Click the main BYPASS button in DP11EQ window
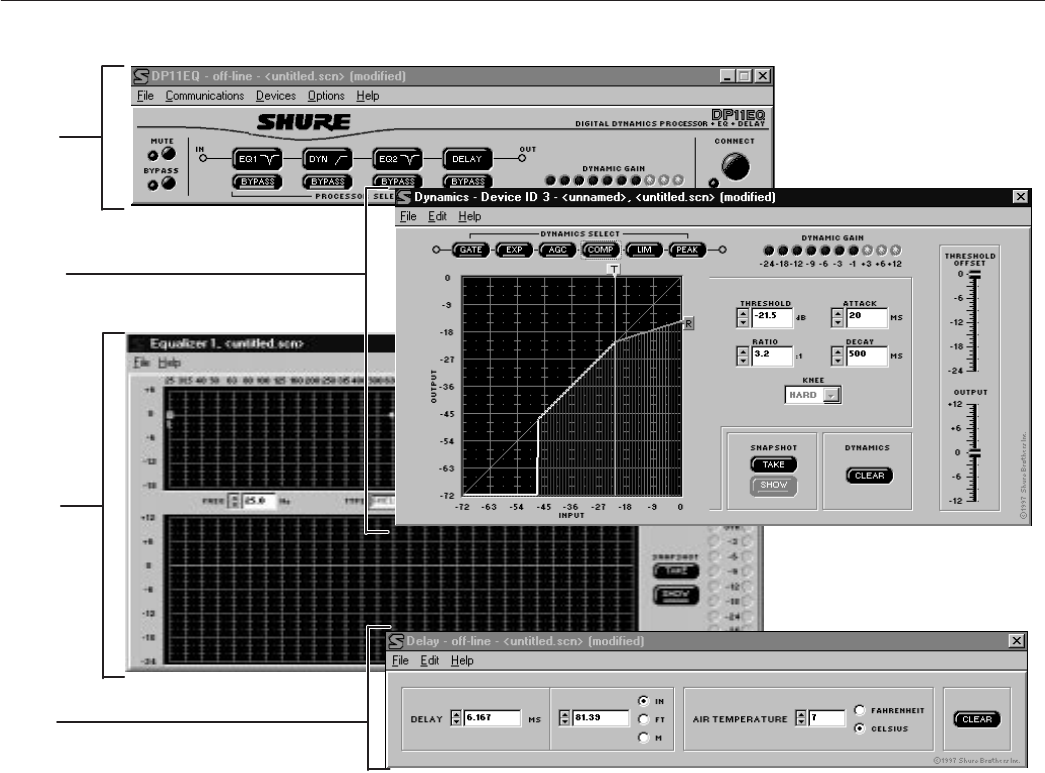1045x773 pixels. pyautogui.click(x=168, y=183)
